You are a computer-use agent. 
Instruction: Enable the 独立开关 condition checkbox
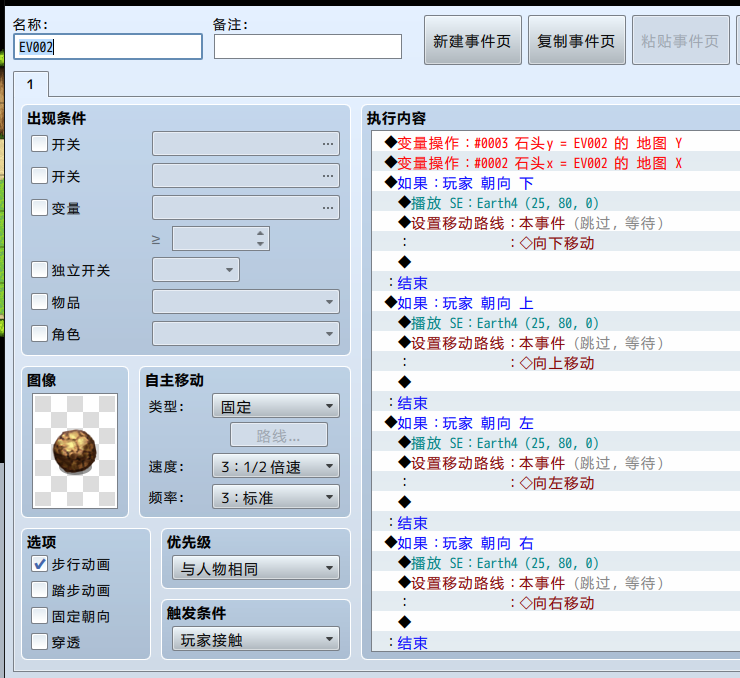click(x=39, y=270)
